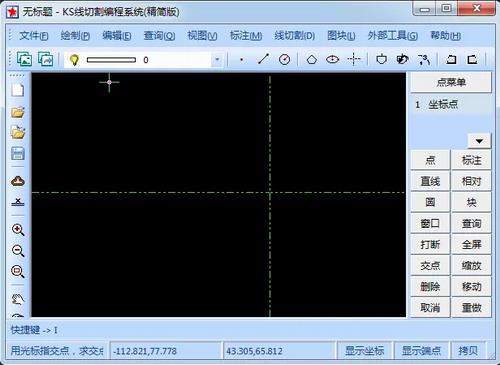Click the line style sample bar

(x=111, y=60)
